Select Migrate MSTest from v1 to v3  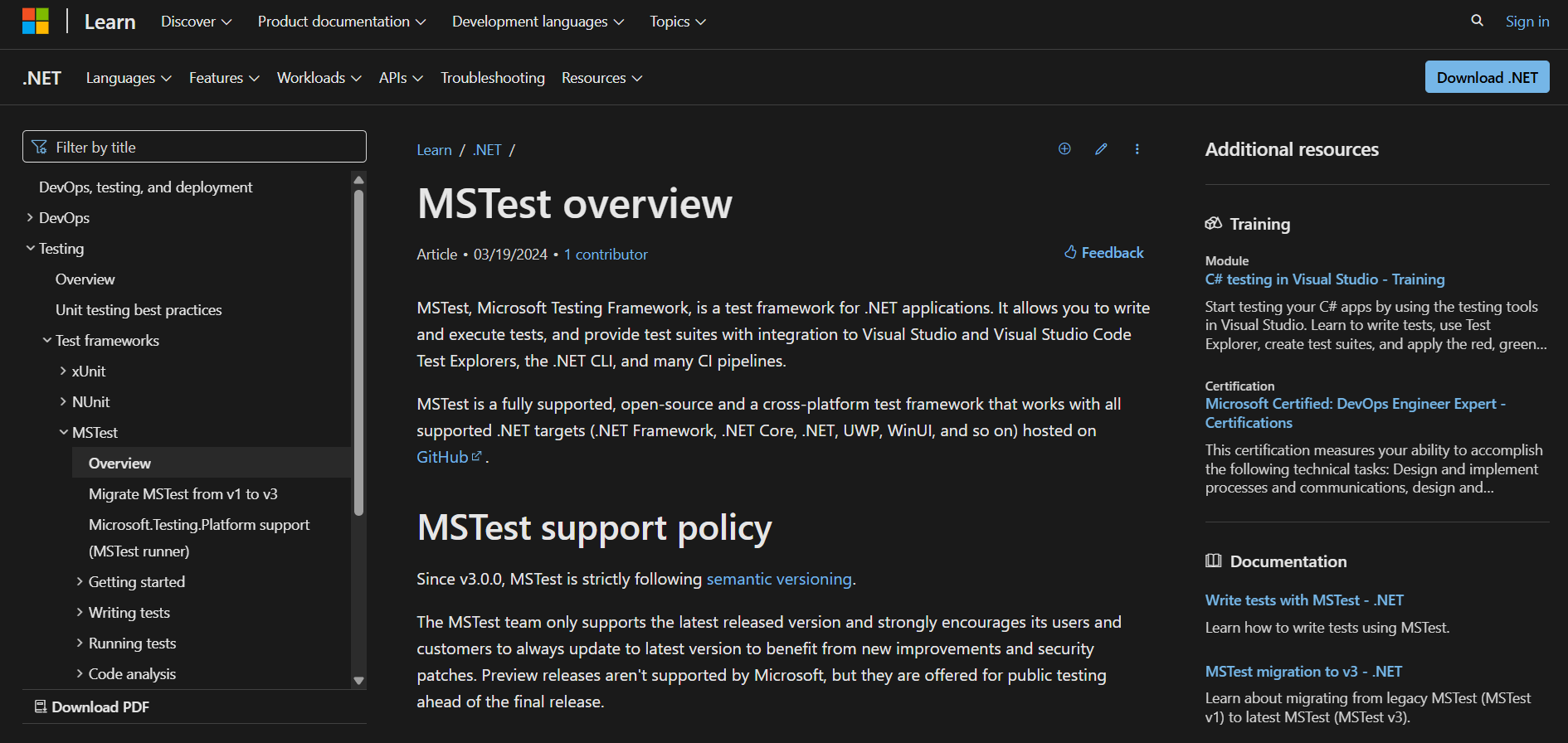tap(183, 494)
